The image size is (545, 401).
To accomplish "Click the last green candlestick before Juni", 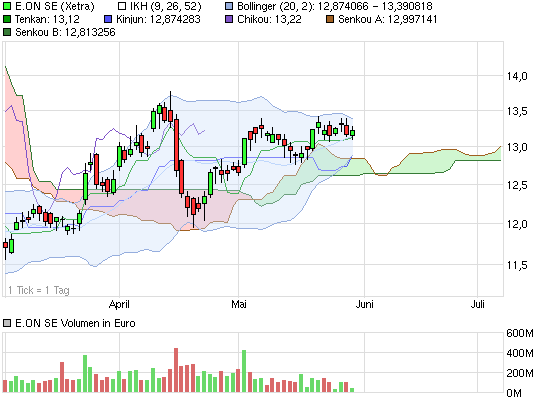I will (353, 133).
